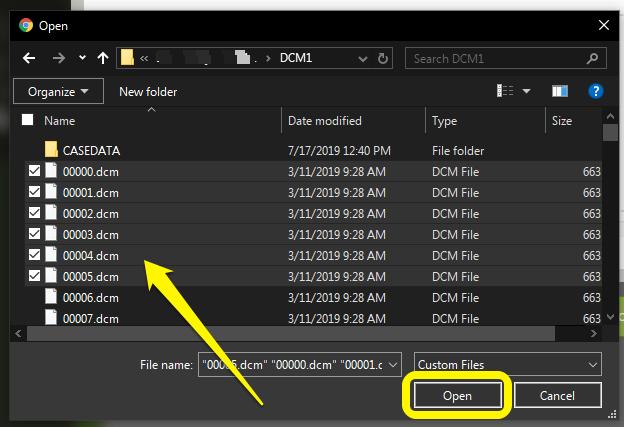Screen dimensions: 624x427
Task: Click the down arrow of vertical scrollbar
Action: coord(610,317)
